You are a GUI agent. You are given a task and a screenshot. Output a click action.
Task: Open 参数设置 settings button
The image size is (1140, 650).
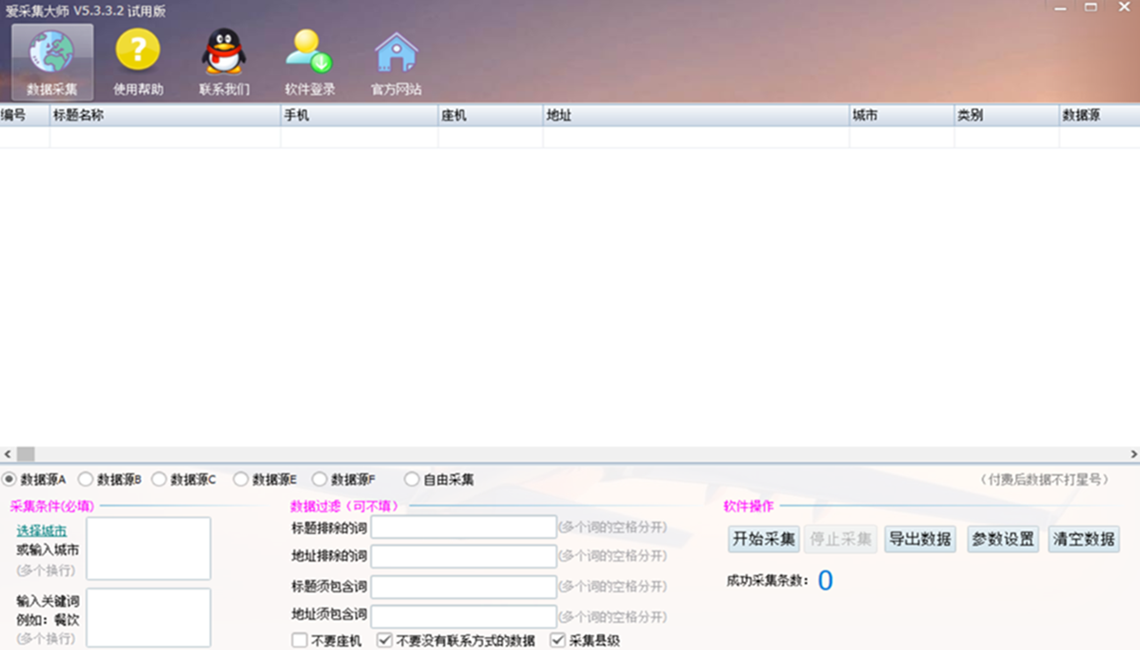click(1003, 539)
